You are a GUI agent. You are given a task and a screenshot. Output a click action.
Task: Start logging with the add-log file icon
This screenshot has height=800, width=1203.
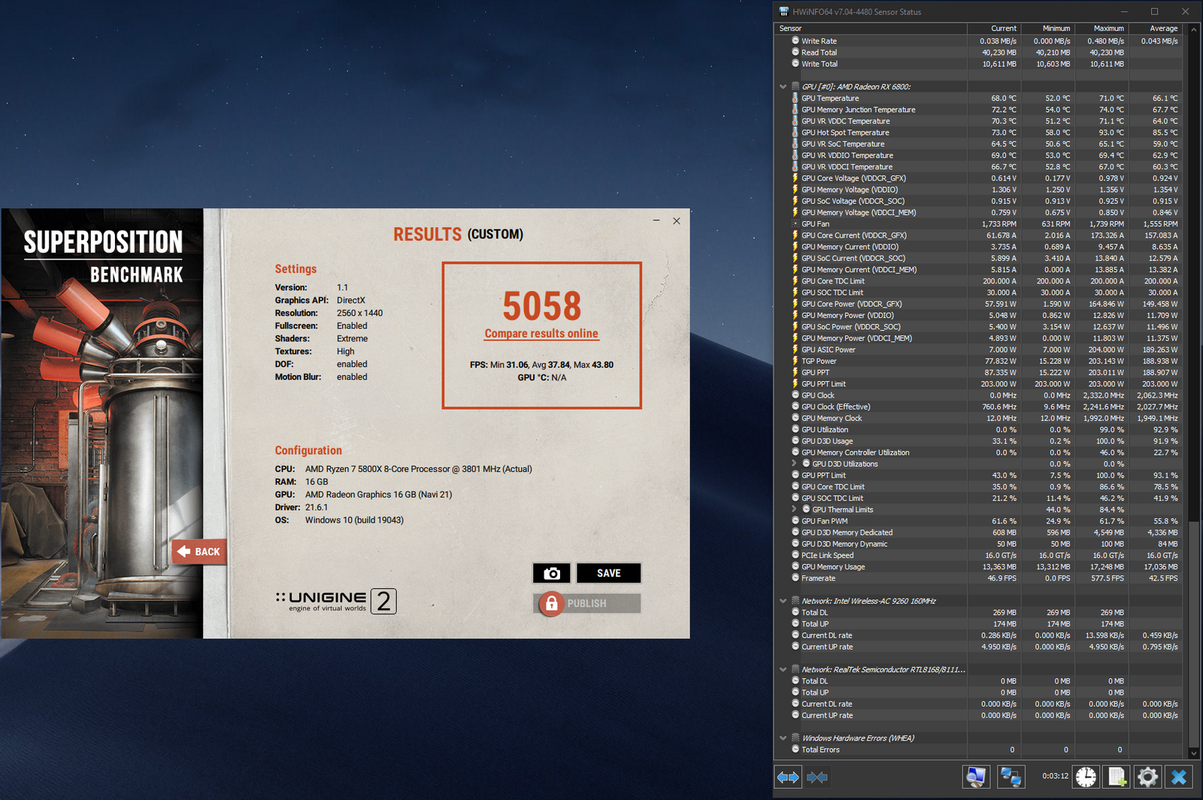1117,777
